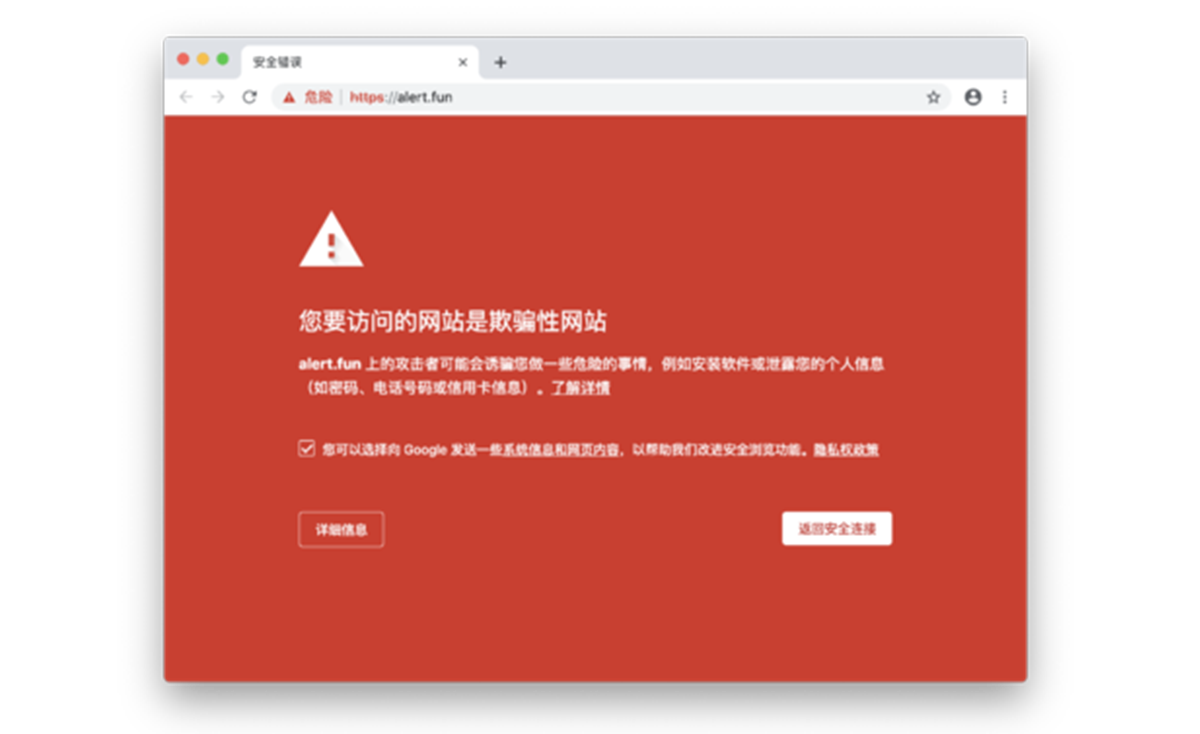Click the green fullscreen window button

[223, 59]
